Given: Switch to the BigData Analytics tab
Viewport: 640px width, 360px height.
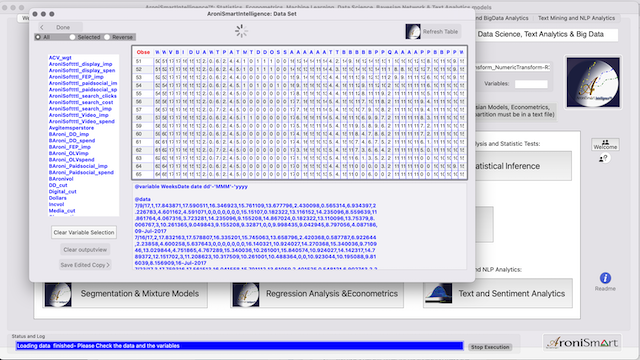Looking at the screenshot, I should coord(503,18).
